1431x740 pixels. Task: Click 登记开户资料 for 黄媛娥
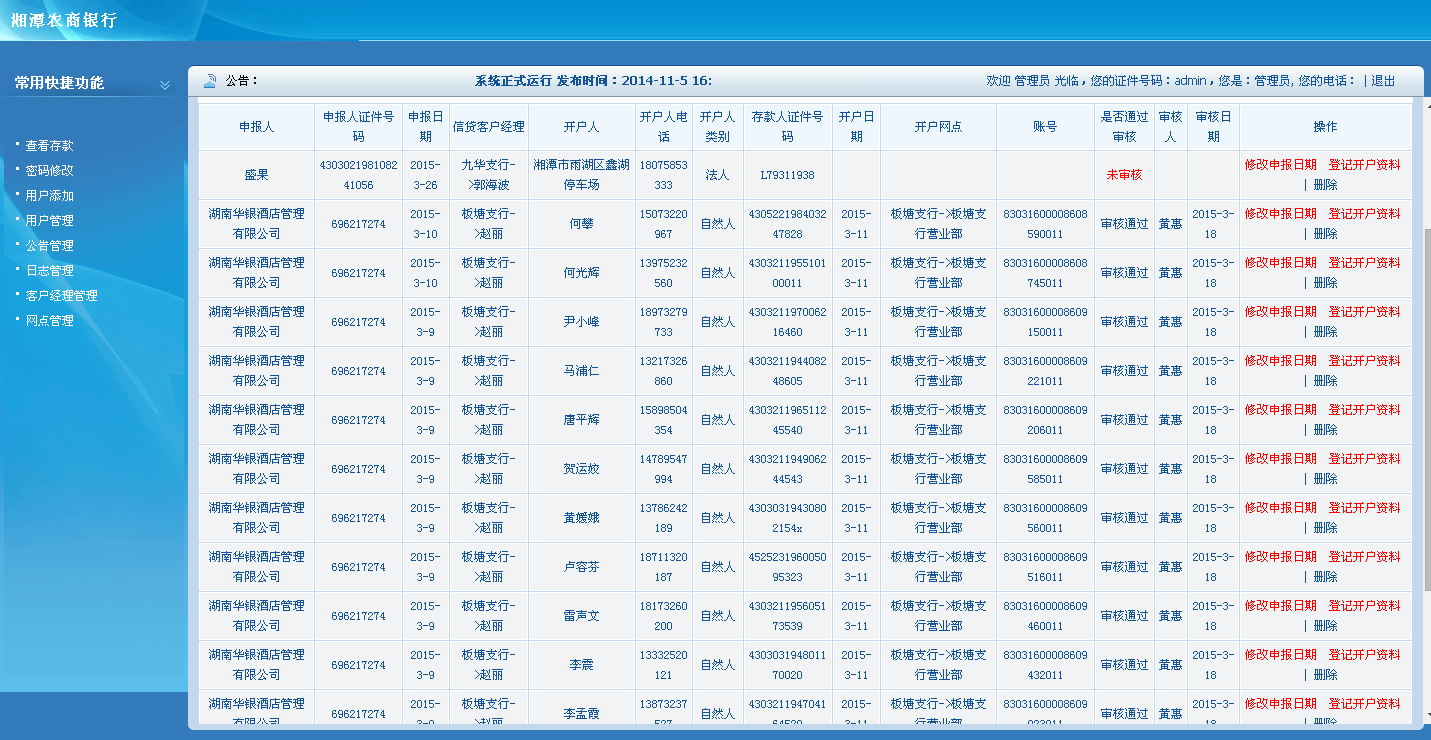[1365, 508]
